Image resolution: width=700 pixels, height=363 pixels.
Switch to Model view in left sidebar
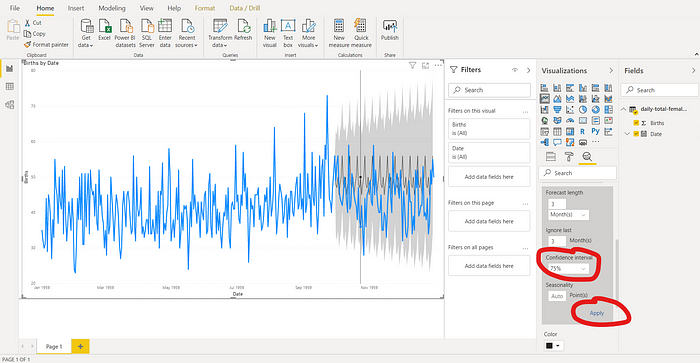[9, 104]
